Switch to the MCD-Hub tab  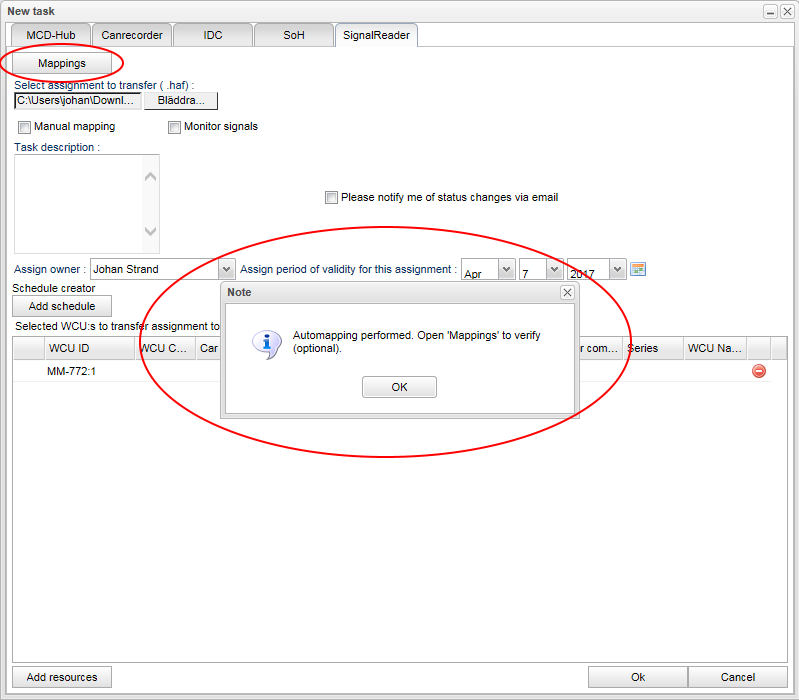click(51, 35)
